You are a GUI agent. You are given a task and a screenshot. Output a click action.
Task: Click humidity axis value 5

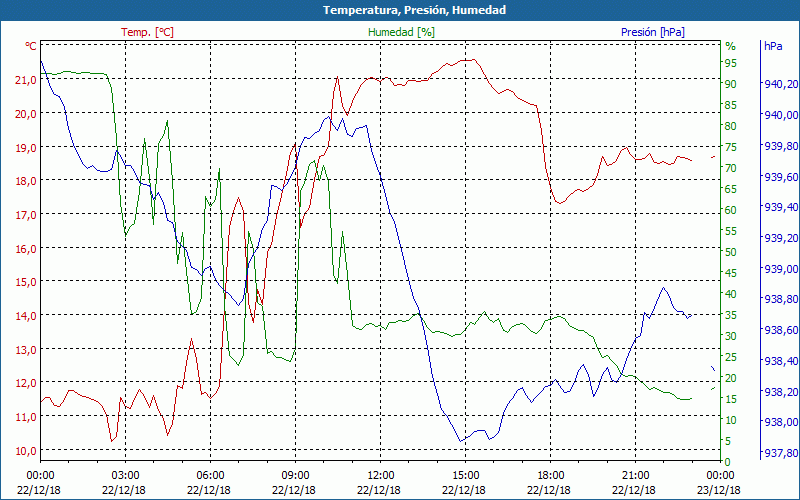[728, 441]
